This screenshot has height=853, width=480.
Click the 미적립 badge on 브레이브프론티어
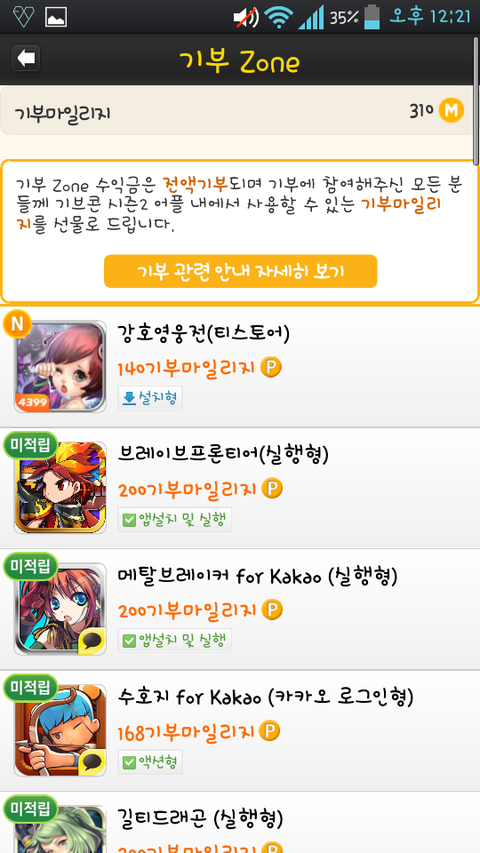tap(30, 445)
